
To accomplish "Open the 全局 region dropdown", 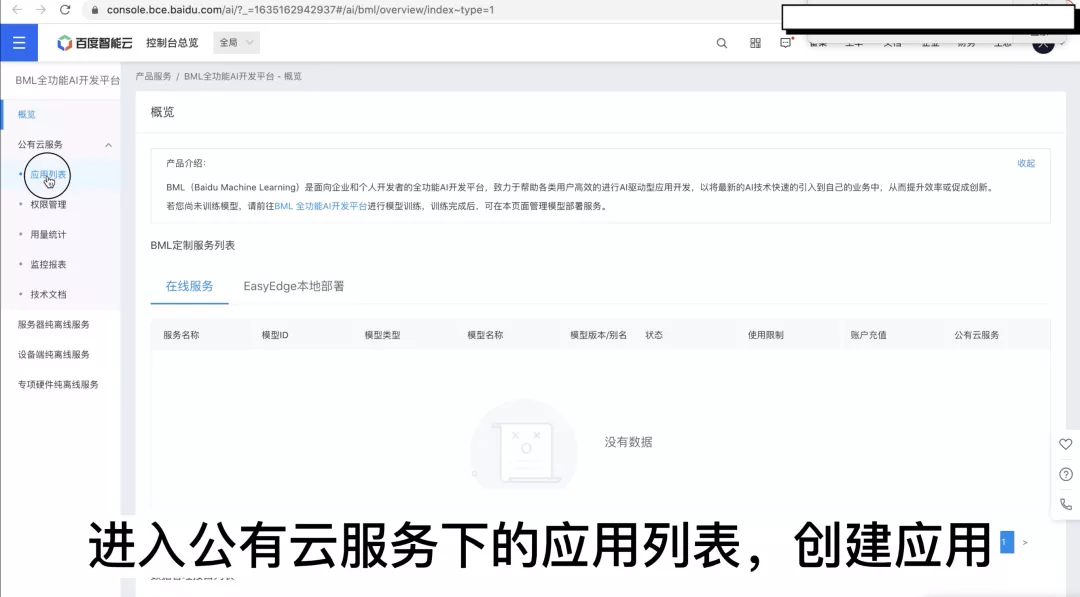I will pos(236,43).
